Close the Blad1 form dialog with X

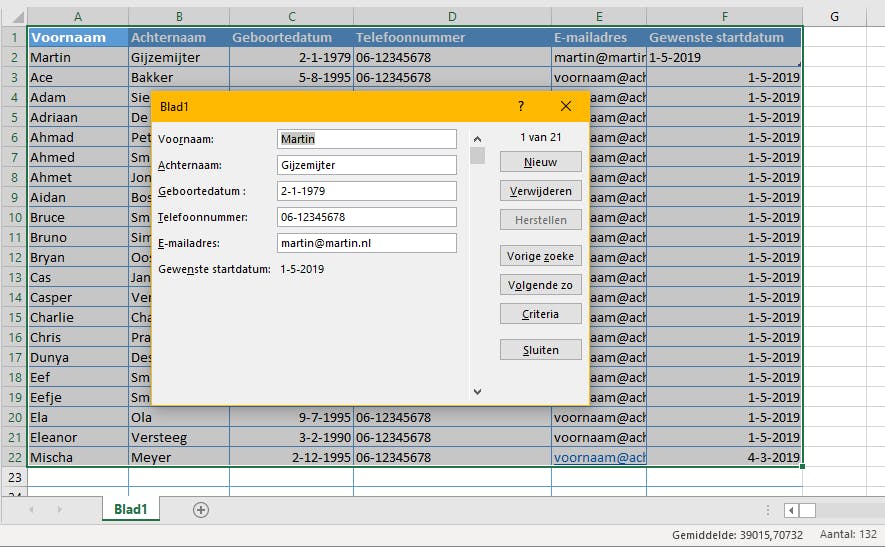[566, 106]
